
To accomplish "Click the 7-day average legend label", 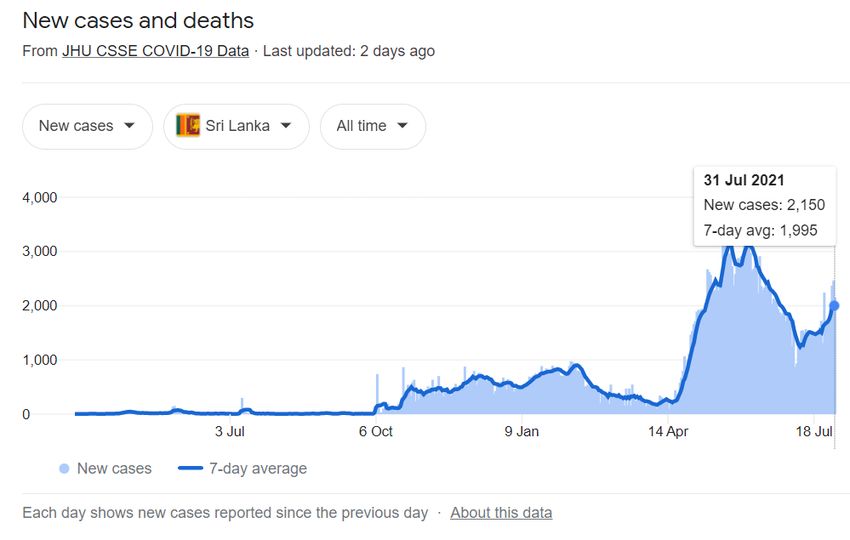I will pos(258,468).
